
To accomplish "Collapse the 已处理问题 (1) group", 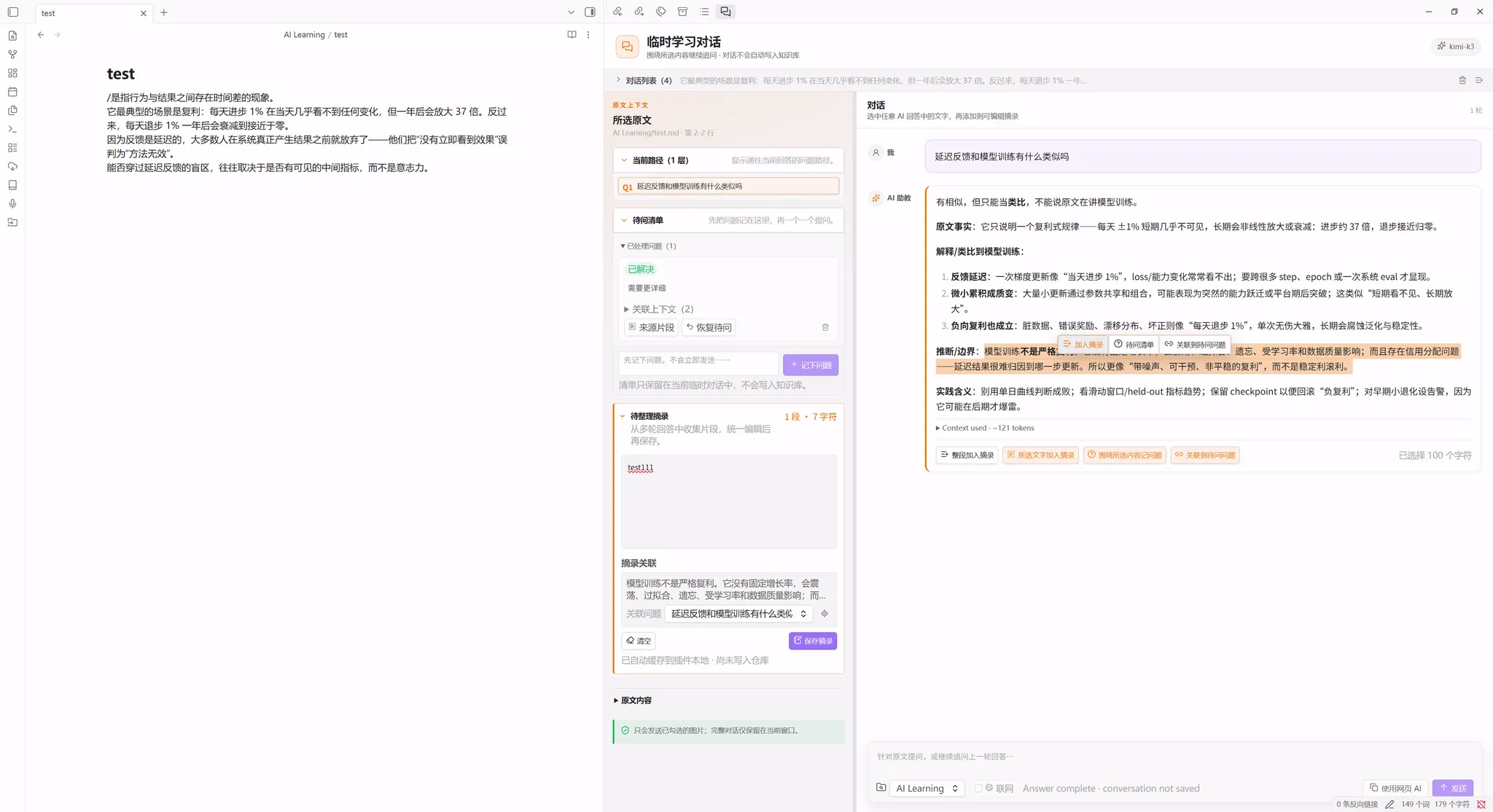I will (648, 246).
